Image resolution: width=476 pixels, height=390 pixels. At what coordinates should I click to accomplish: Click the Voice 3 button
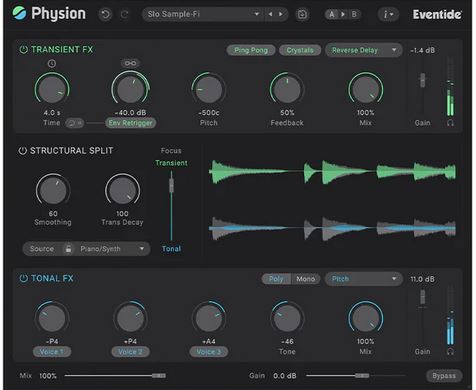(x=209, y=352)
